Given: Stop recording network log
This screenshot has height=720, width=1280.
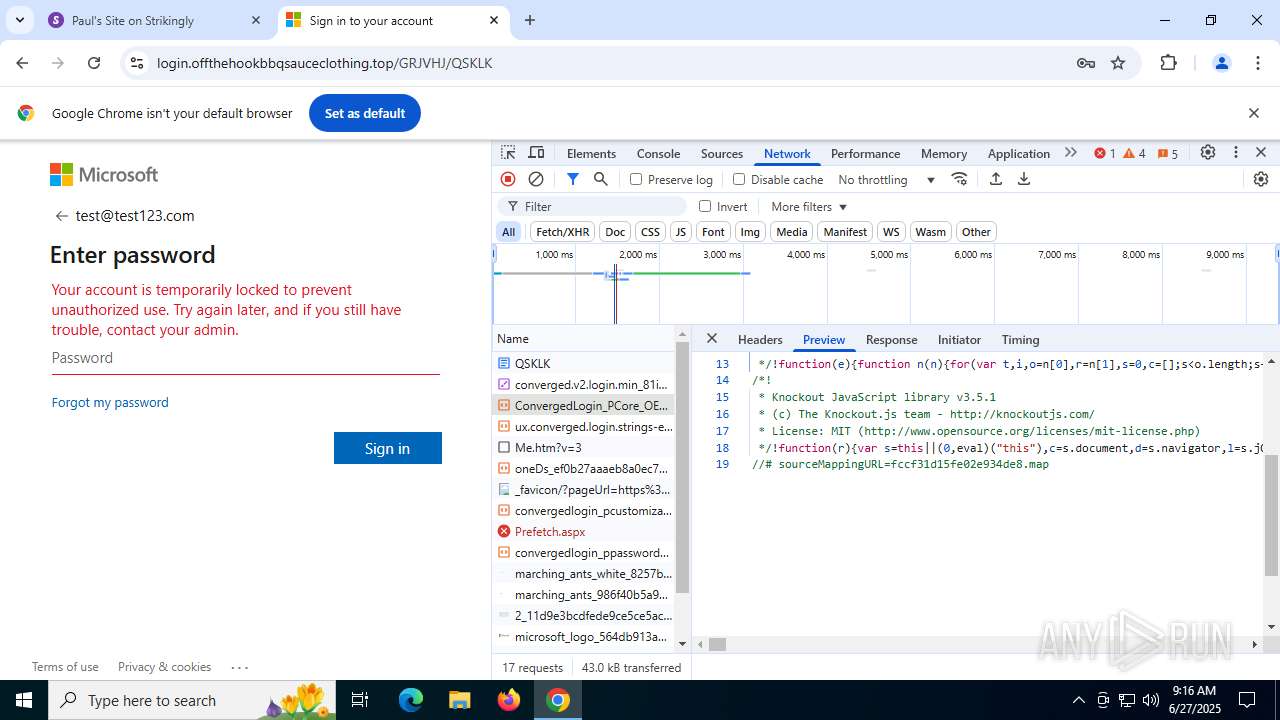Looking at the screenshot, I should click(x=508, y=179).
